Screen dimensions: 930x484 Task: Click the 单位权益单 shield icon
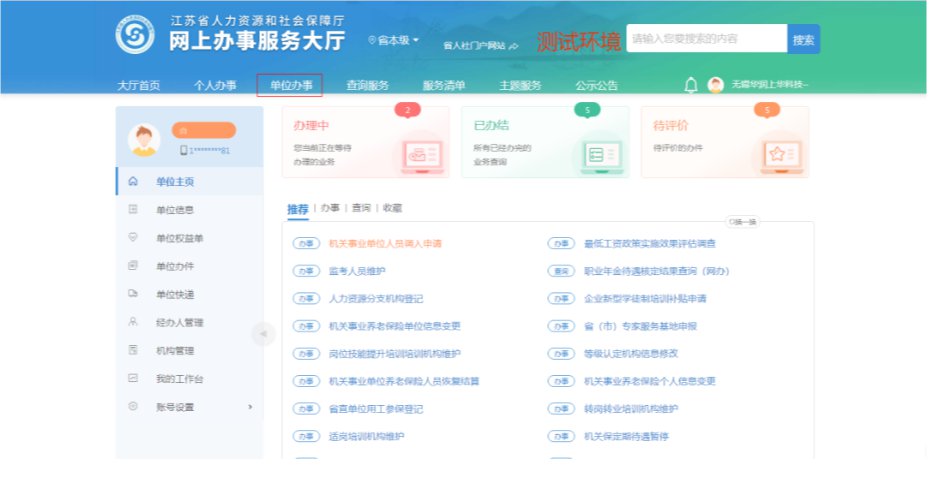point(133,238)
